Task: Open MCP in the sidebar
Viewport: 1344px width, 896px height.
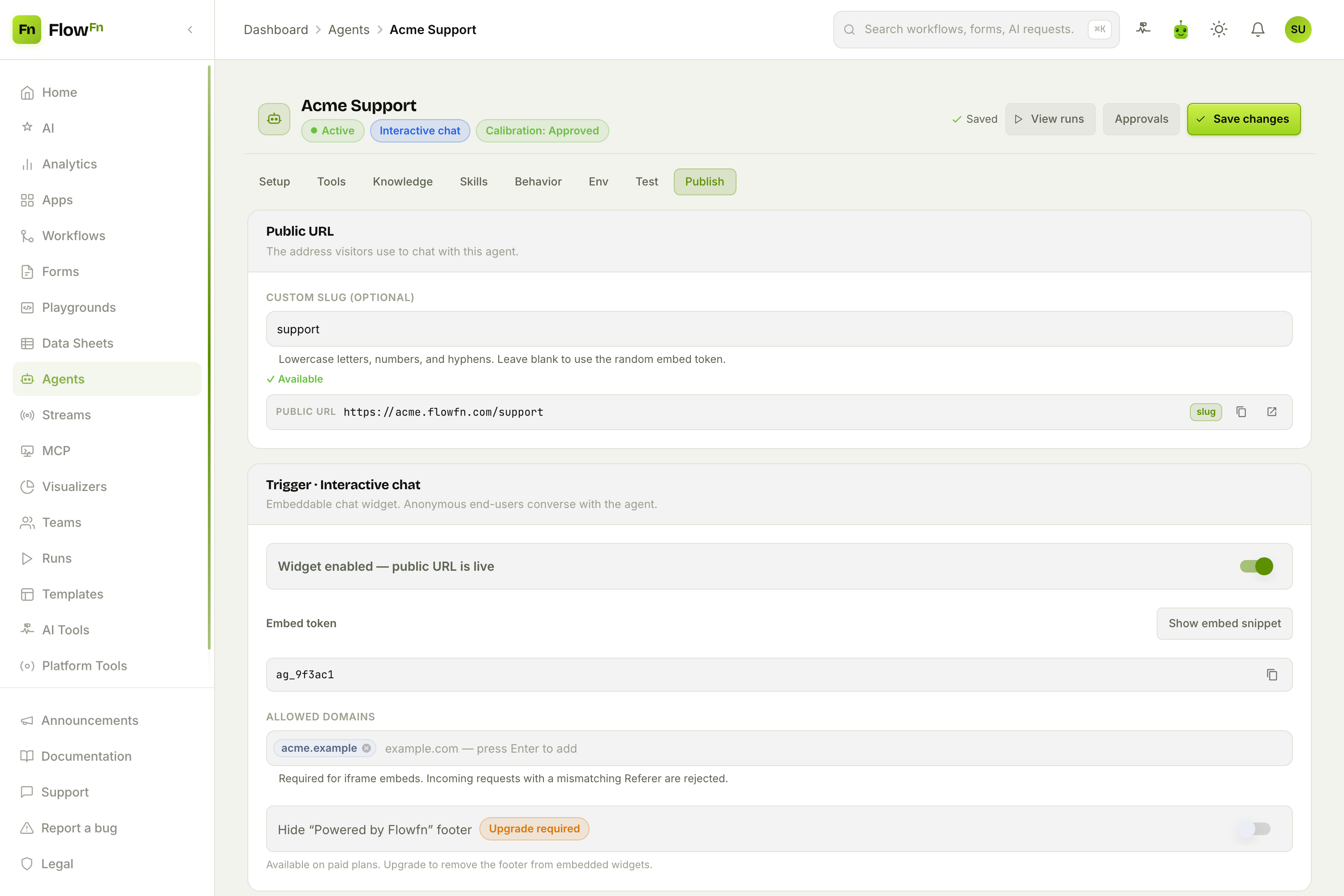Action: point(107,451)
